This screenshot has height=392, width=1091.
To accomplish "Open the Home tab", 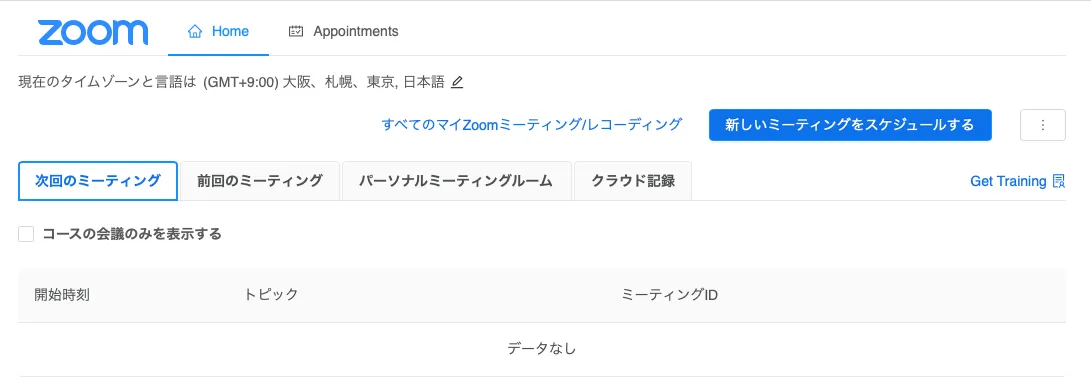I will [x=218, y=32].
